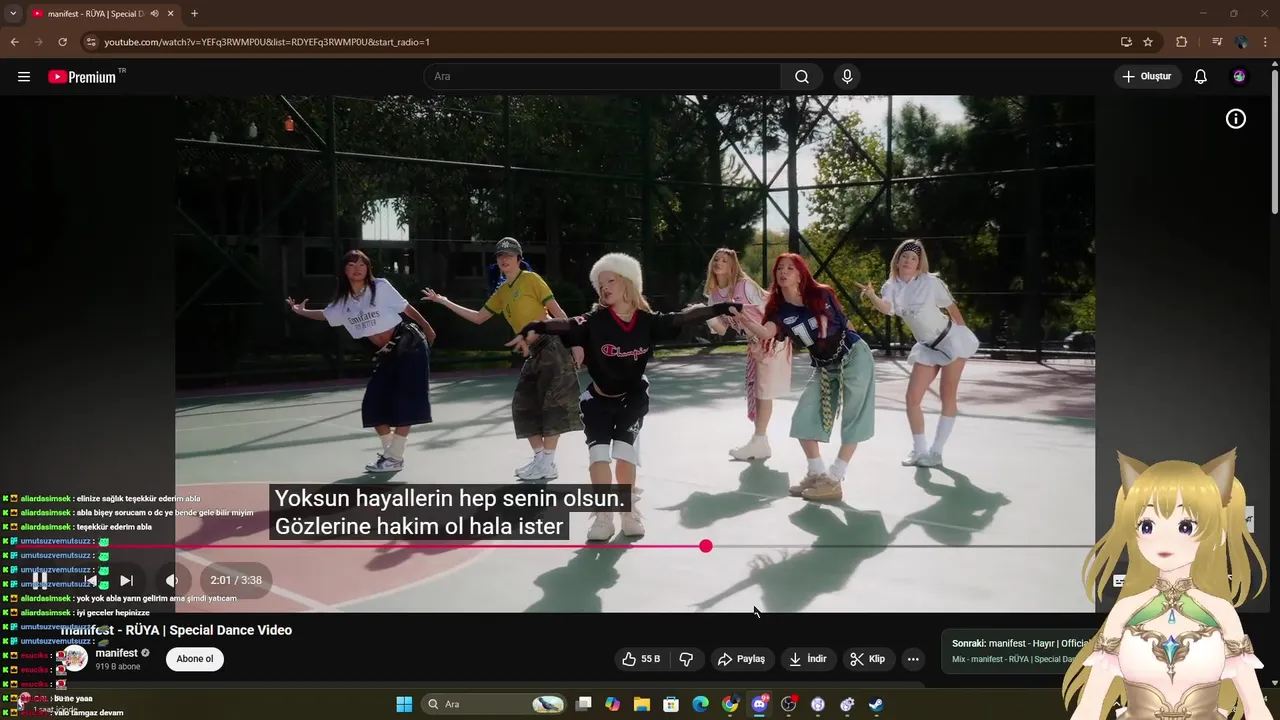Open media controls icon in toolbar

pyautogui.click(x=1217, y=42)
